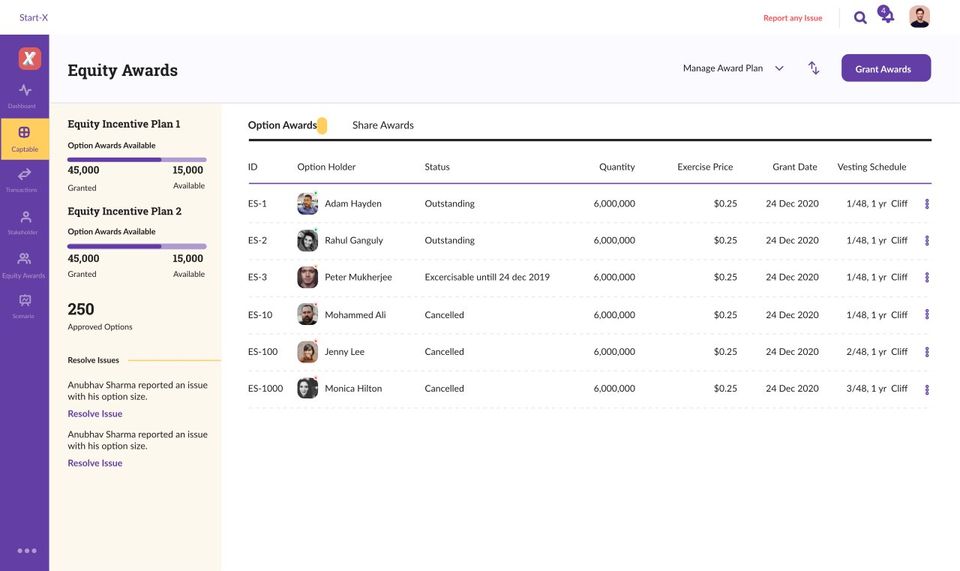The width and height of the screenshot is (960, 571).
Task: Open the user profile avatar
Action: (x=920, y=17)
